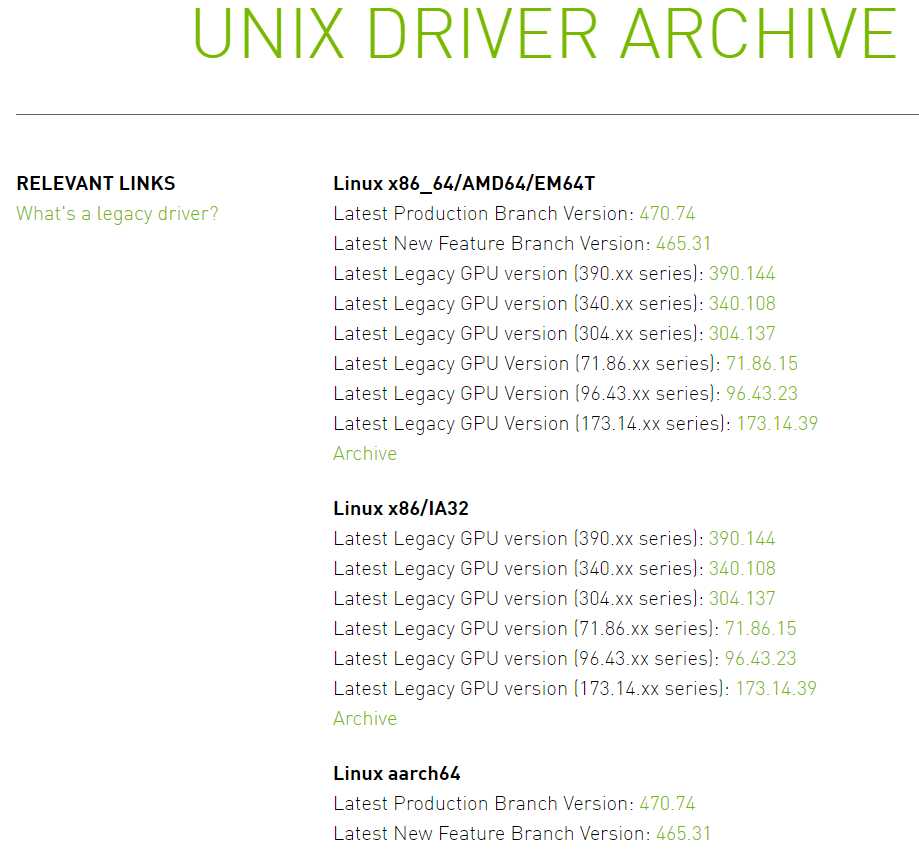Open 173.14.39 driver in Linux x86_64 section
919x854 pixels.
pyautogui.click(x=777, y=423)
